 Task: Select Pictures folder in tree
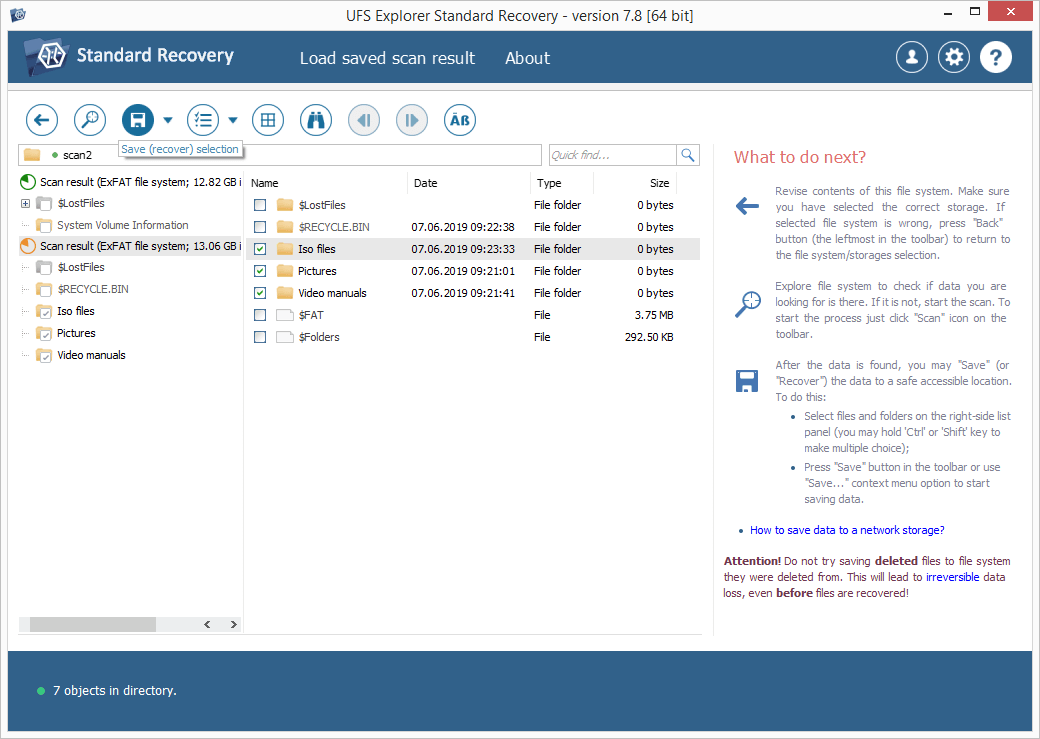coord(76,333)
